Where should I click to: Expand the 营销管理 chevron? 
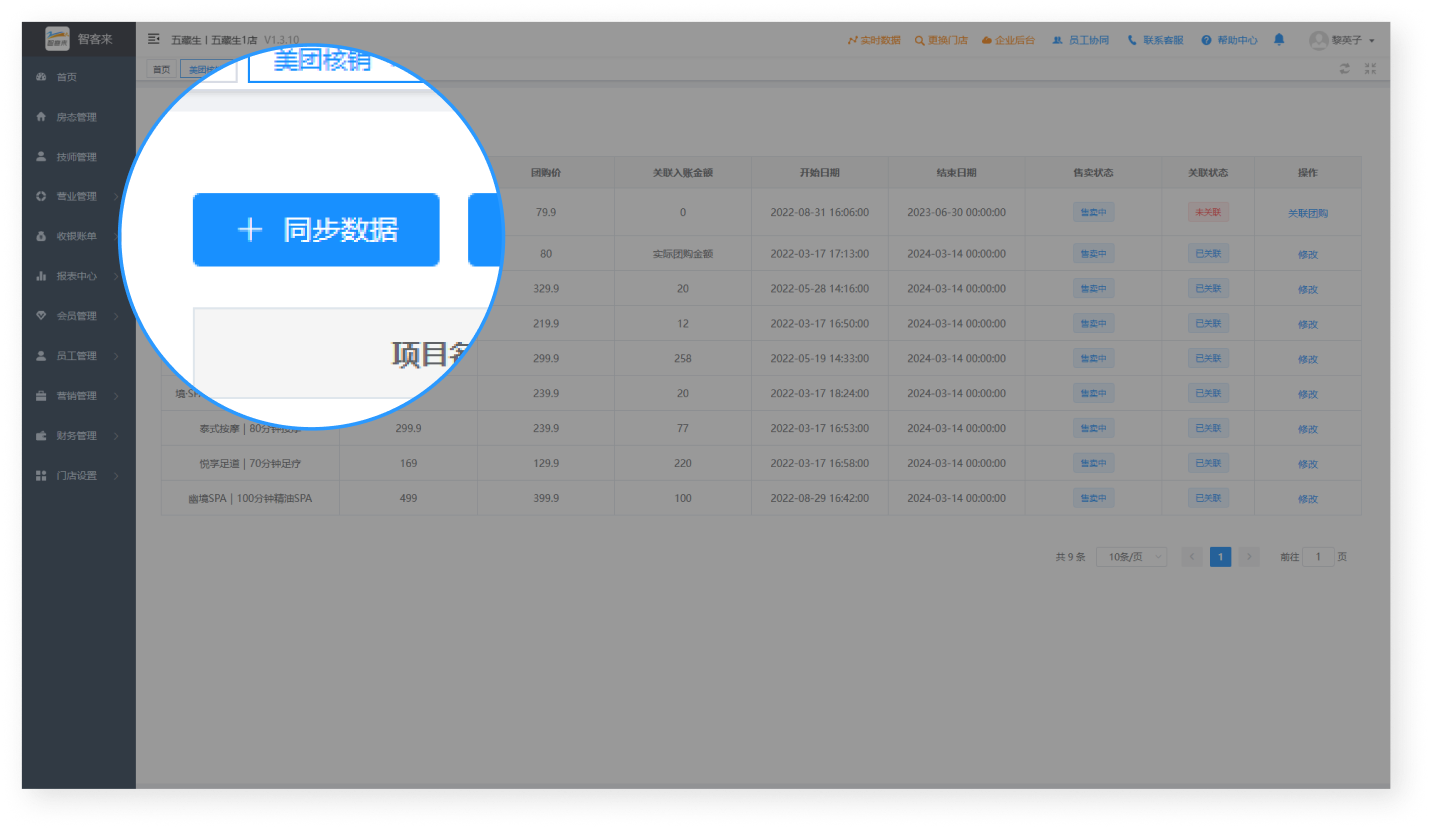tap(116, 396)
